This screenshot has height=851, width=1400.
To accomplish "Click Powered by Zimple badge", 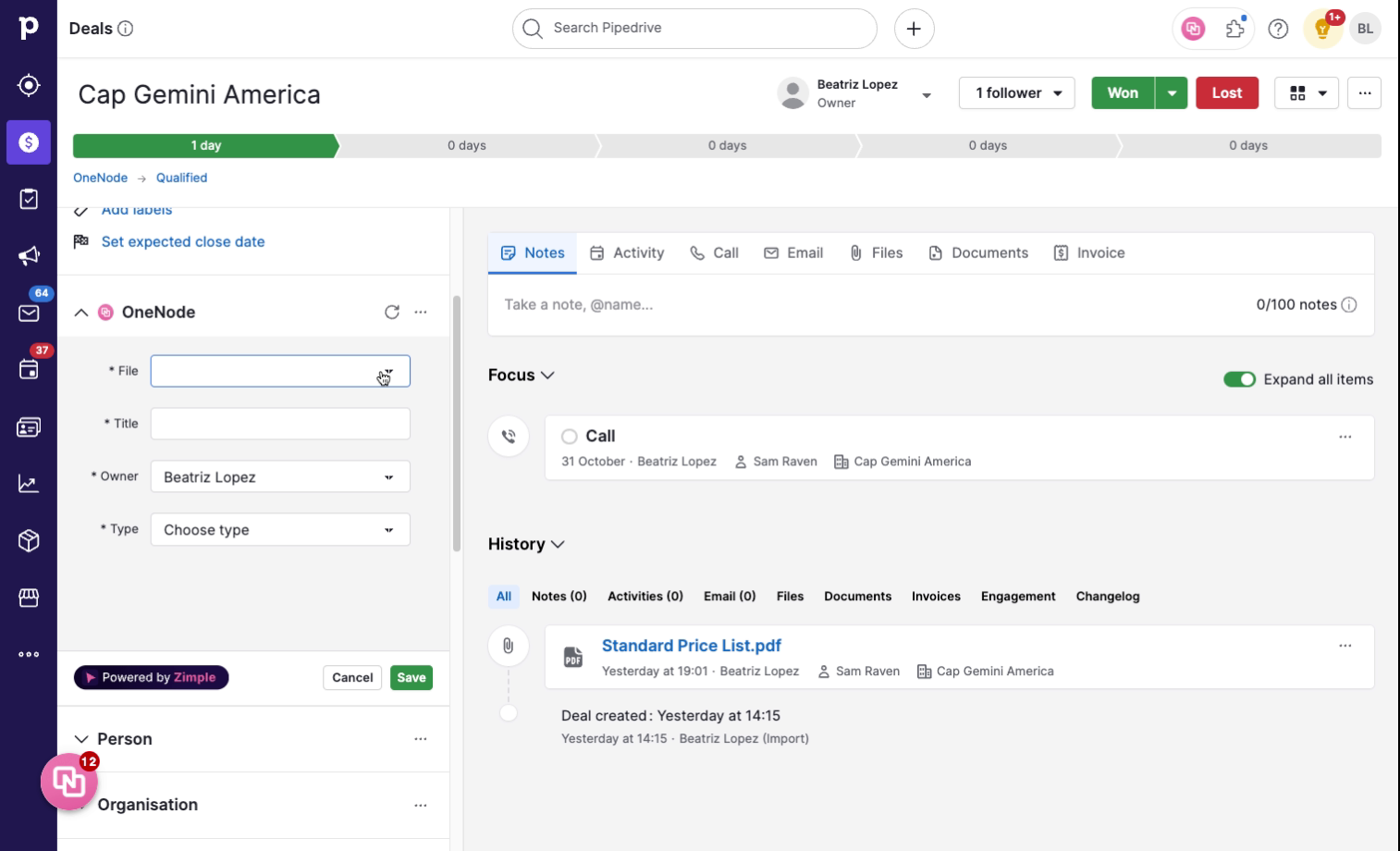I will (x=152, y=677).
